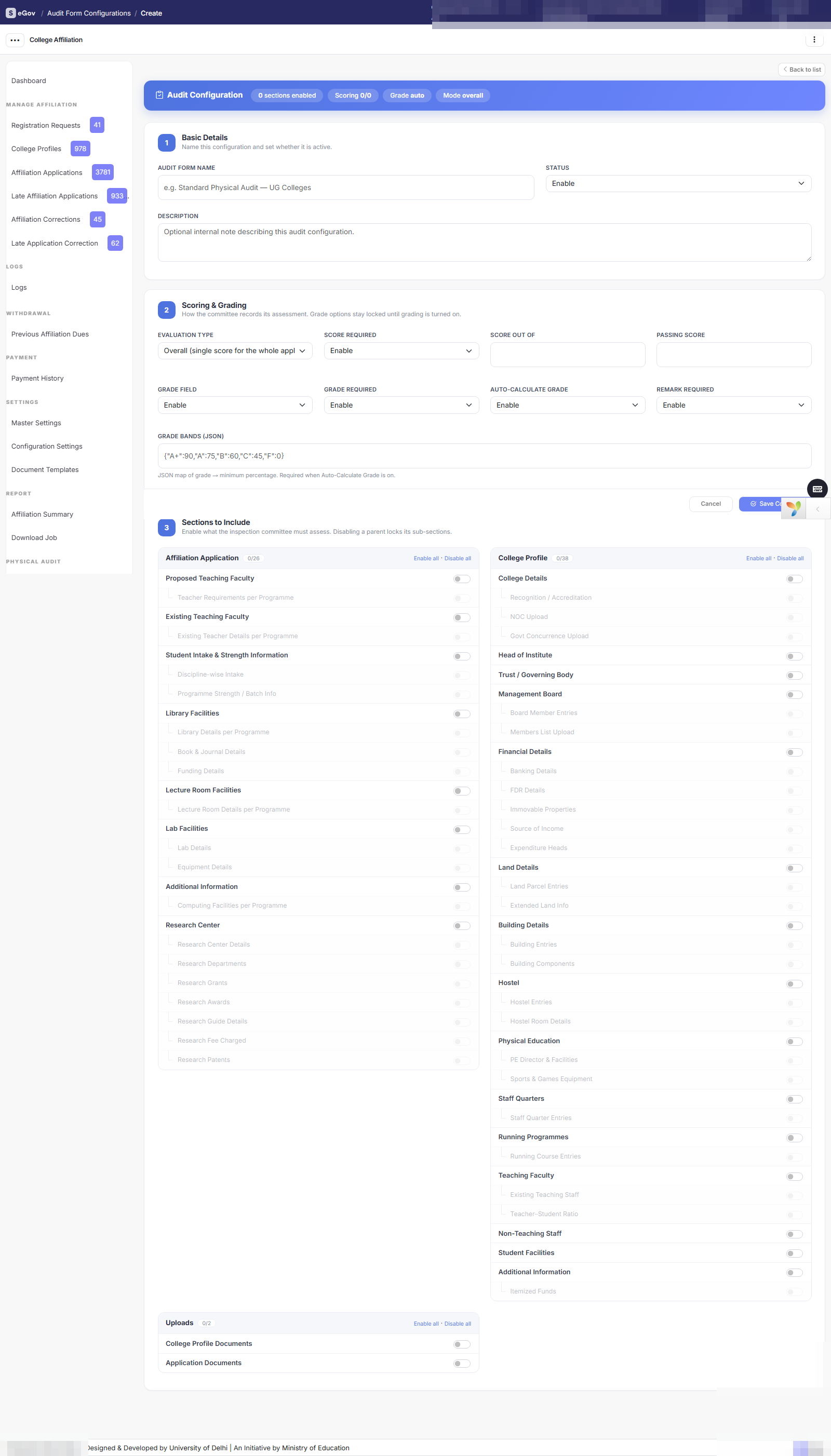This screenshot has width=831, height=1456.
Task: Open the Grade Required dropdown
Action: [x=401, y=405]
